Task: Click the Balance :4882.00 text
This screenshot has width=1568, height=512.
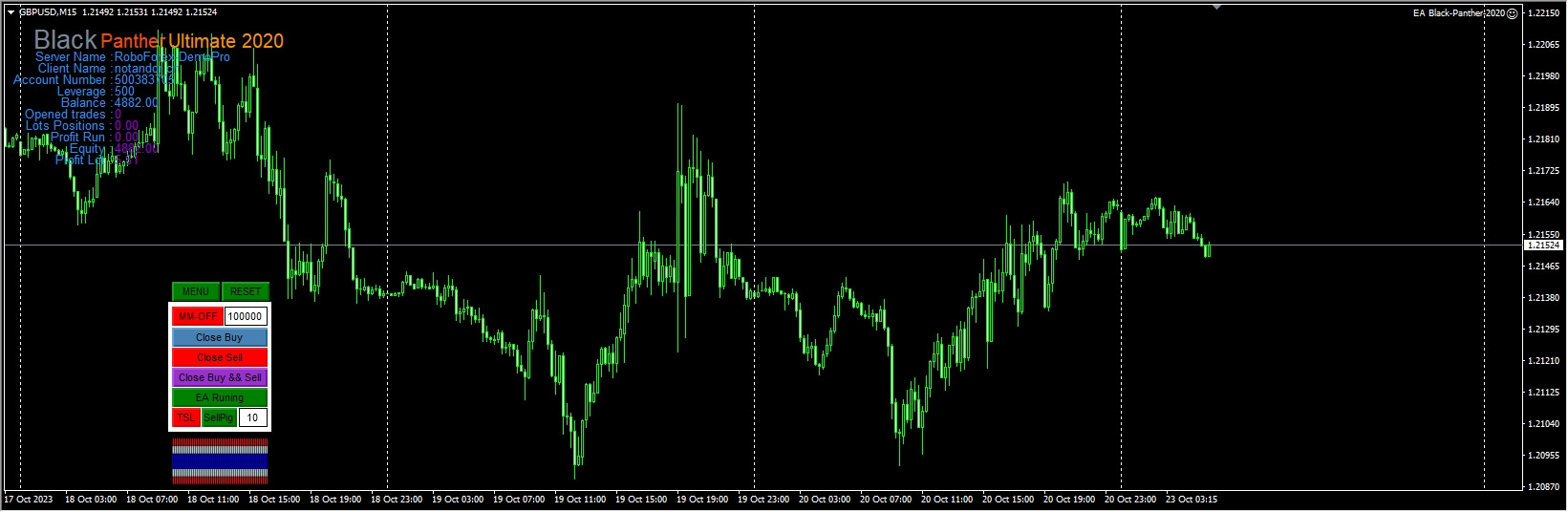Action: [110, 103]
